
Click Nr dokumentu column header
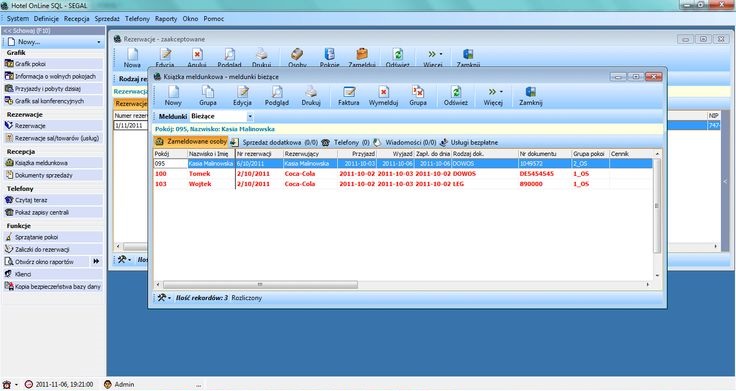[x=544, y=153]
